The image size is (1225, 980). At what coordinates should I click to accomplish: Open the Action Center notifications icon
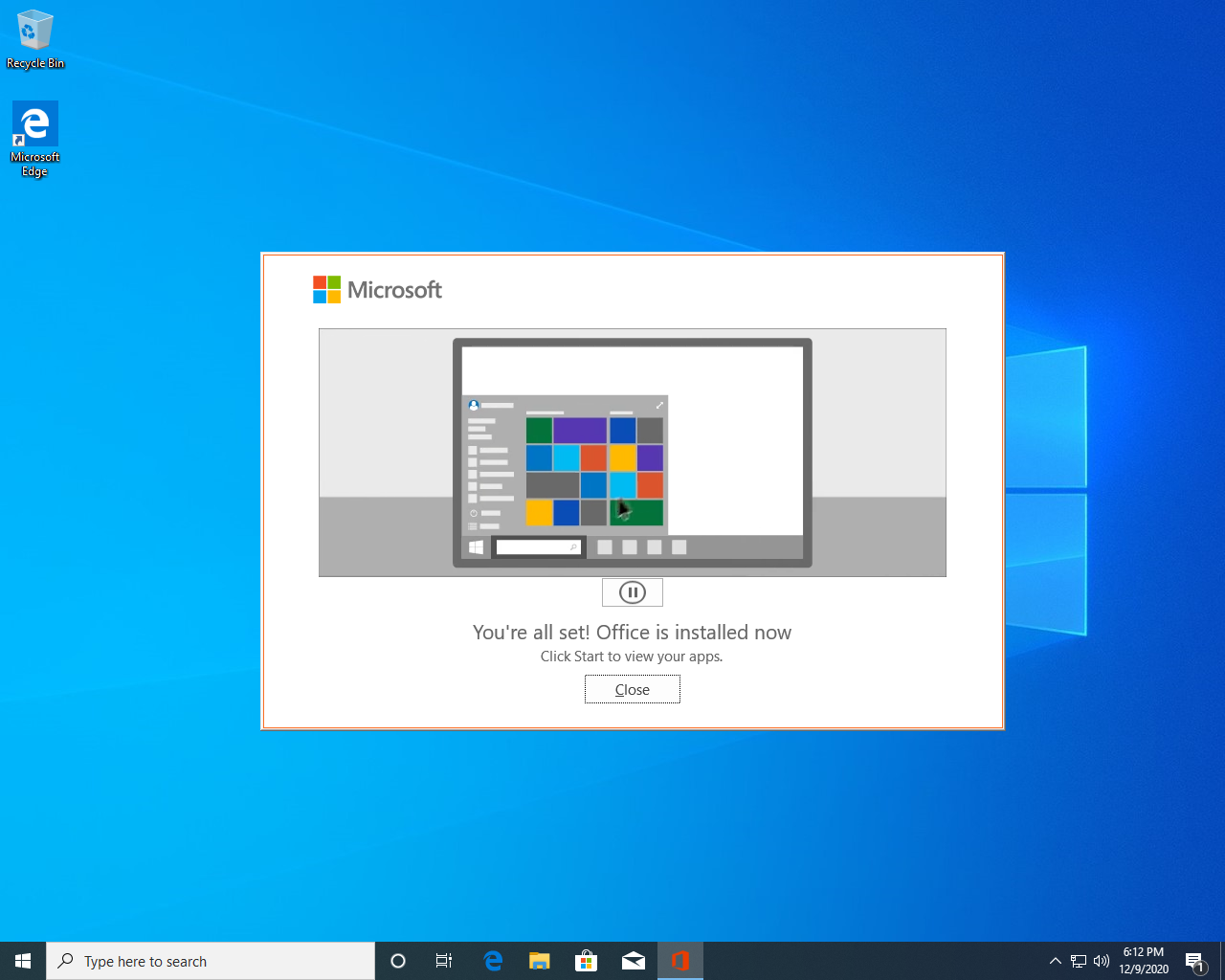pos(1195,961)
